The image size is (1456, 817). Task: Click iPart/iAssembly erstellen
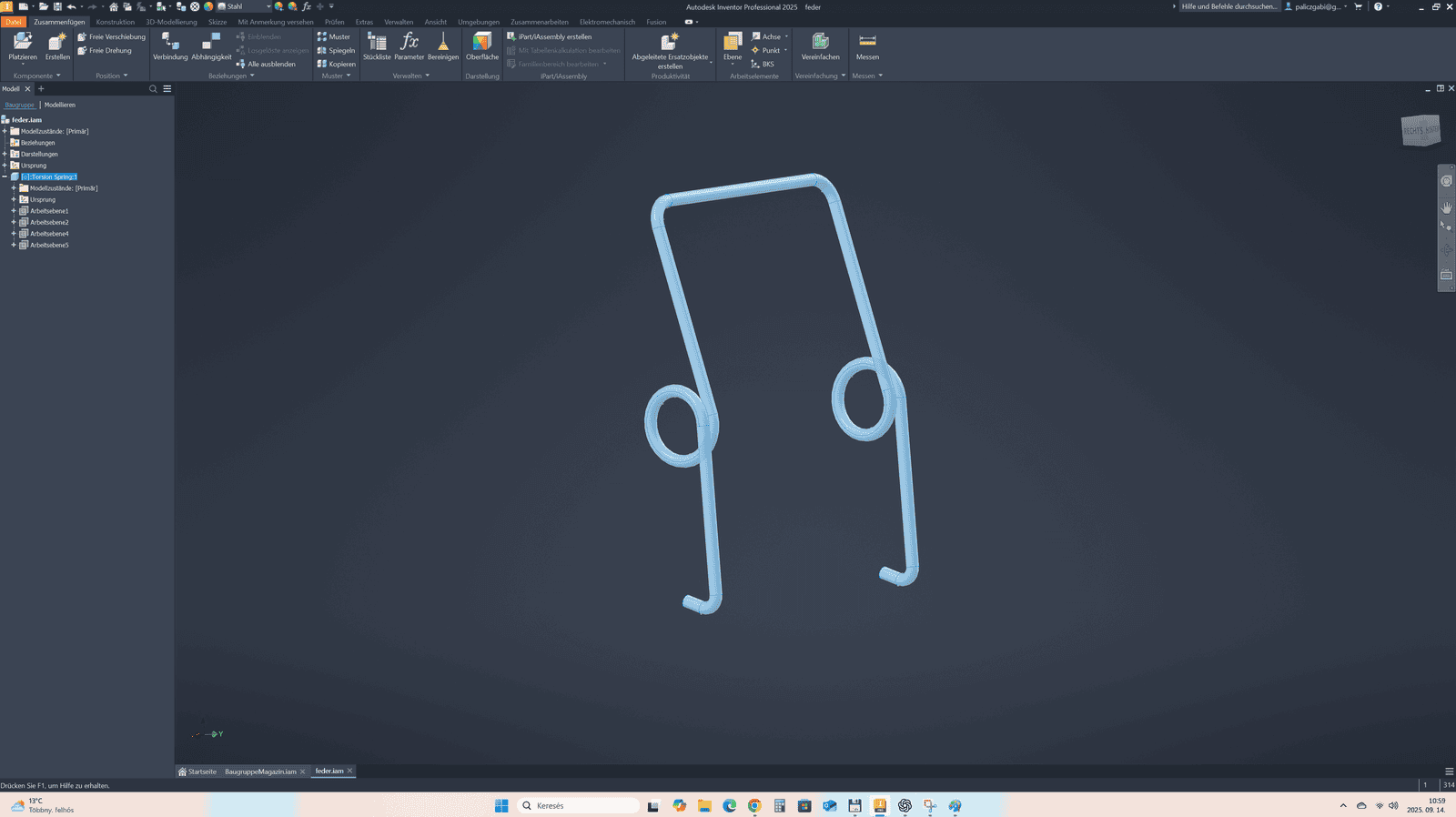click(x=549, y=36)
